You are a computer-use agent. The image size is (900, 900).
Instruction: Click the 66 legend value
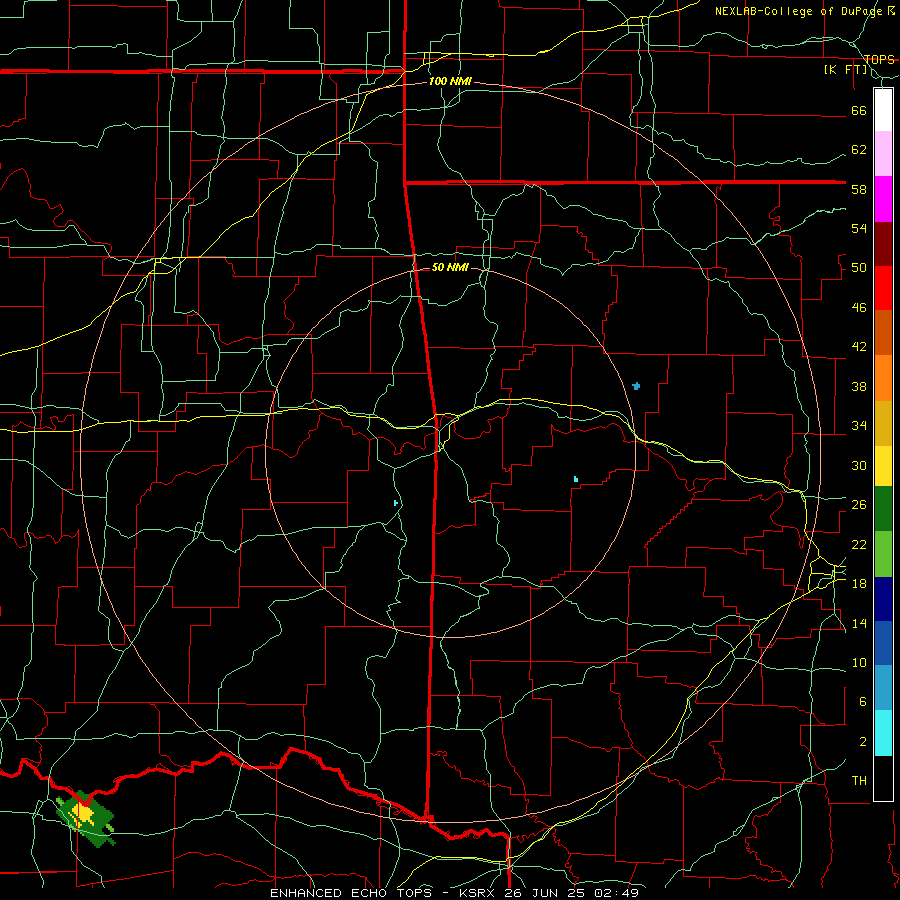(x=859, y=111)
